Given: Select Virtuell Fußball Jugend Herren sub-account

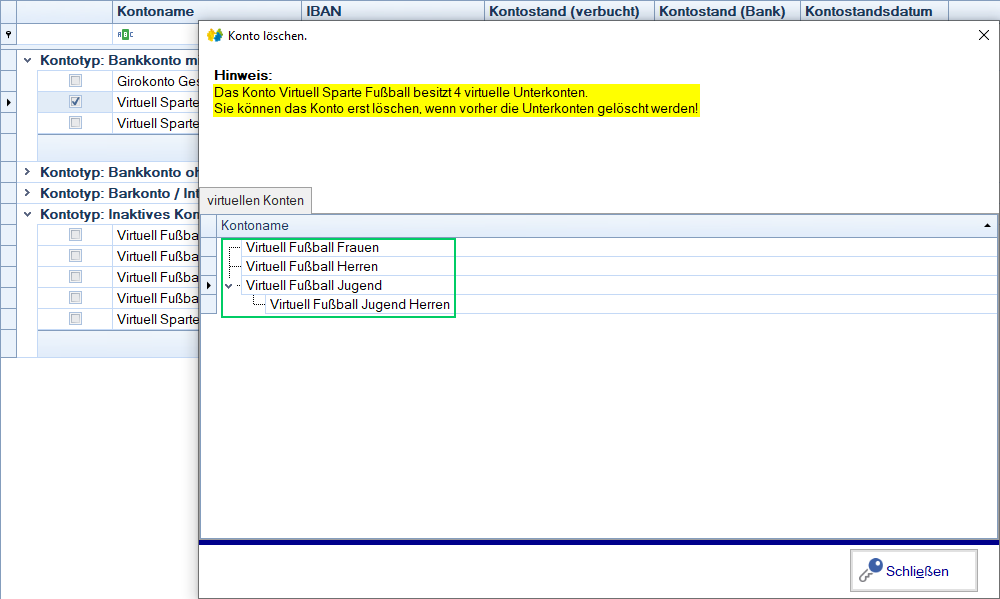Looking at the screenshot, I should [359, 305].
